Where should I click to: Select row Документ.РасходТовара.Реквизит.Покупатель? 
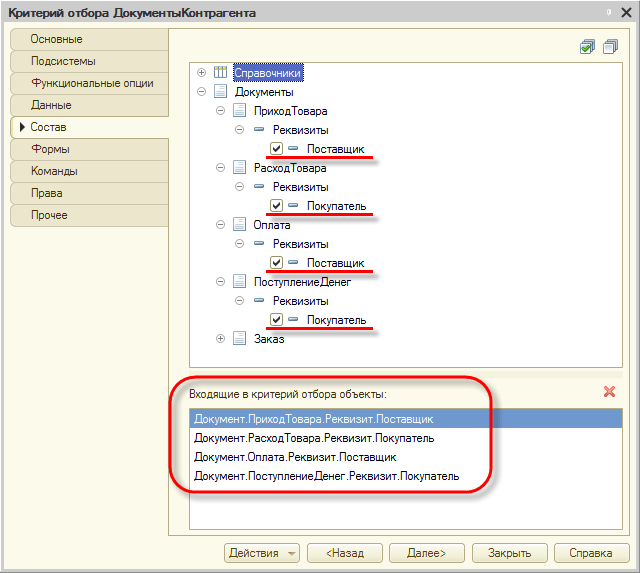(406, 438)
